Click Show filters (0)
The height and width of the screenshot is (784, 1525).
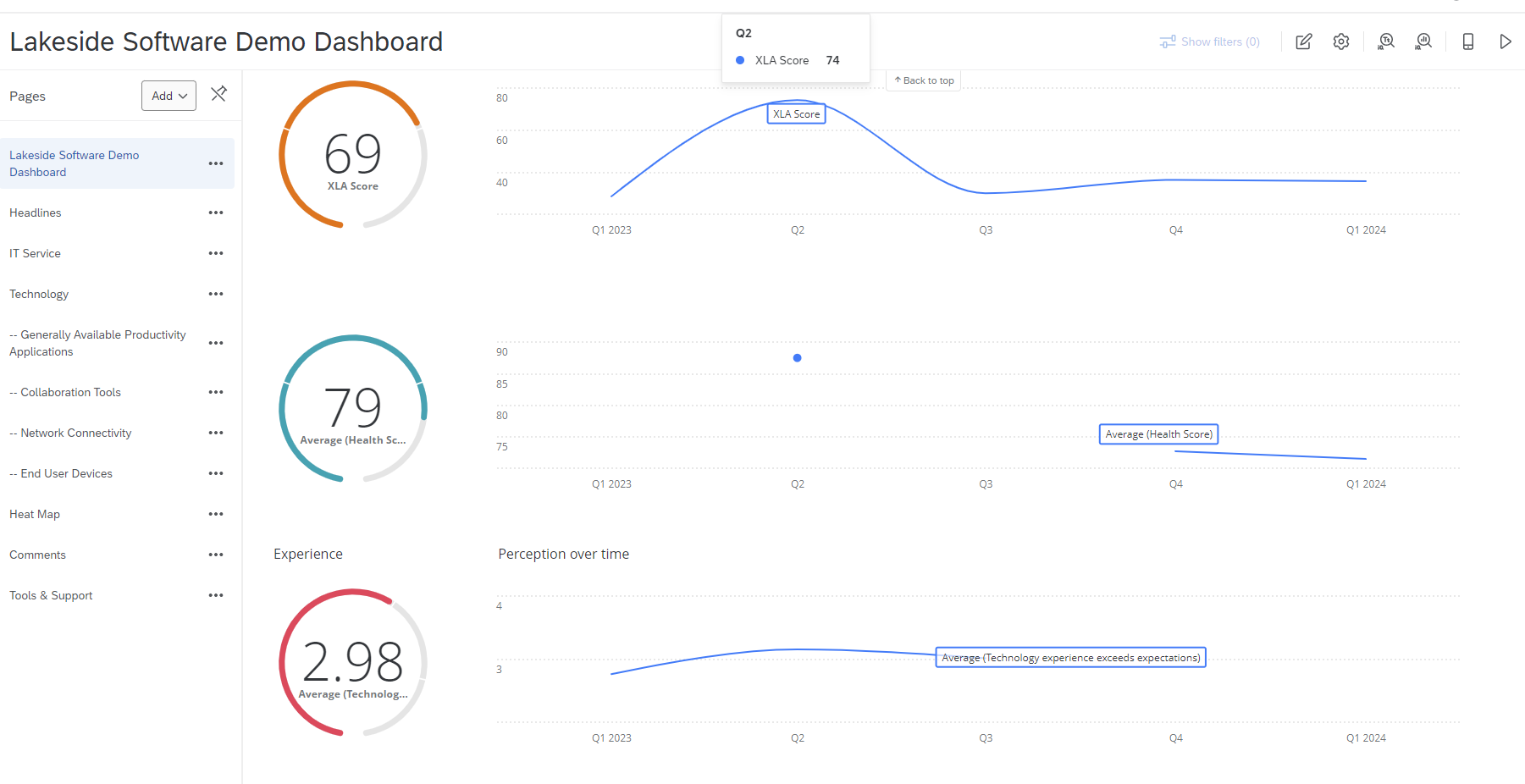pos(1210,41)
